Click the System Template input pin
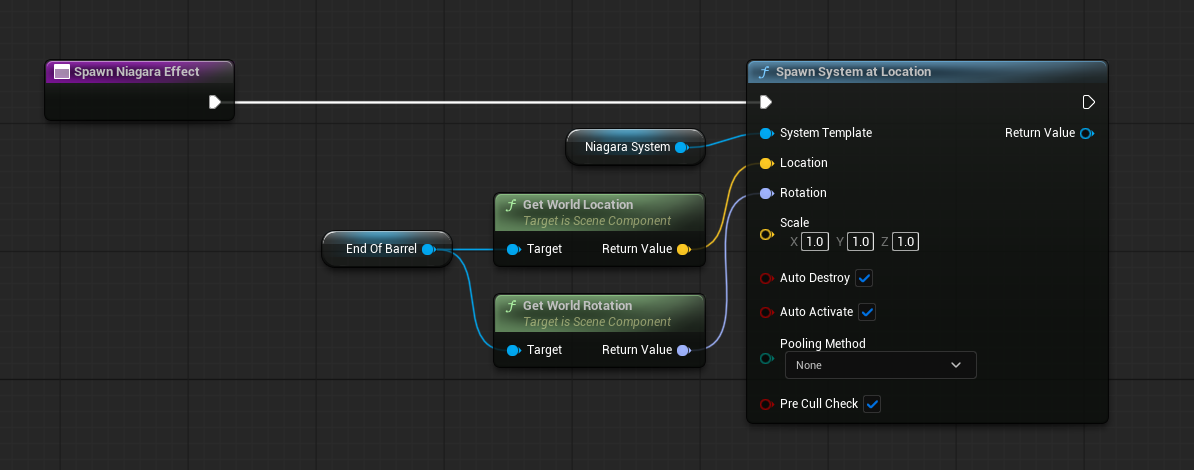1194x470 pixels. [766, 133]
